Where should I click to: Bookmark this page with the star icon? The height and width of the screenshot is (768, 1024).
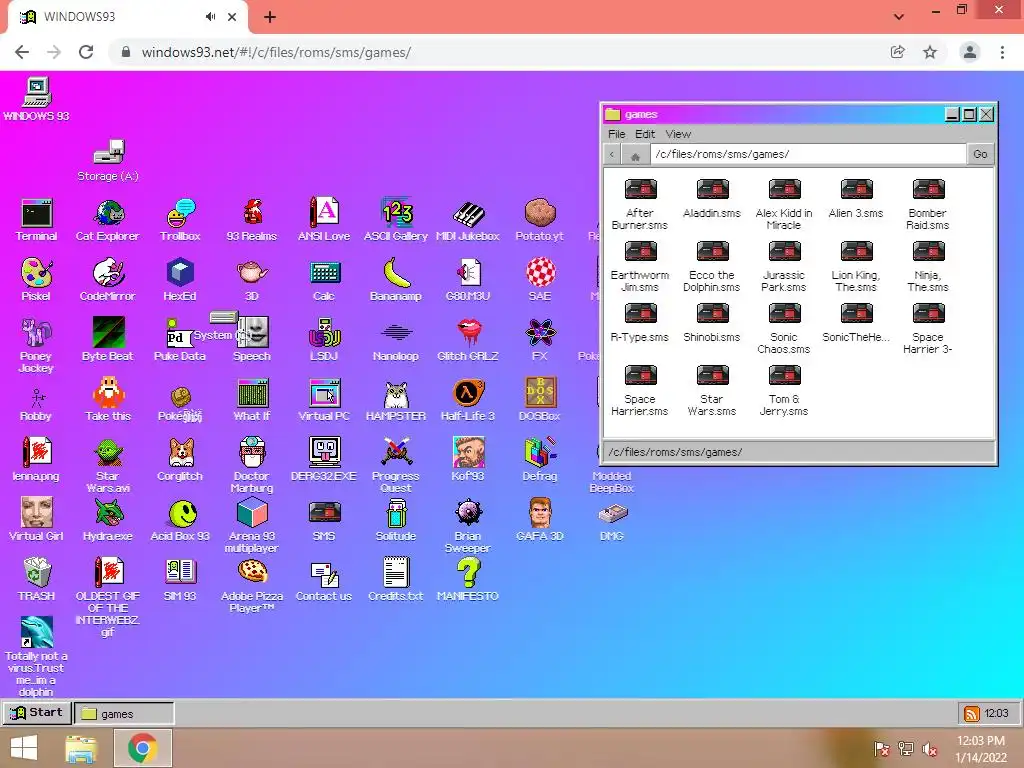930,52
